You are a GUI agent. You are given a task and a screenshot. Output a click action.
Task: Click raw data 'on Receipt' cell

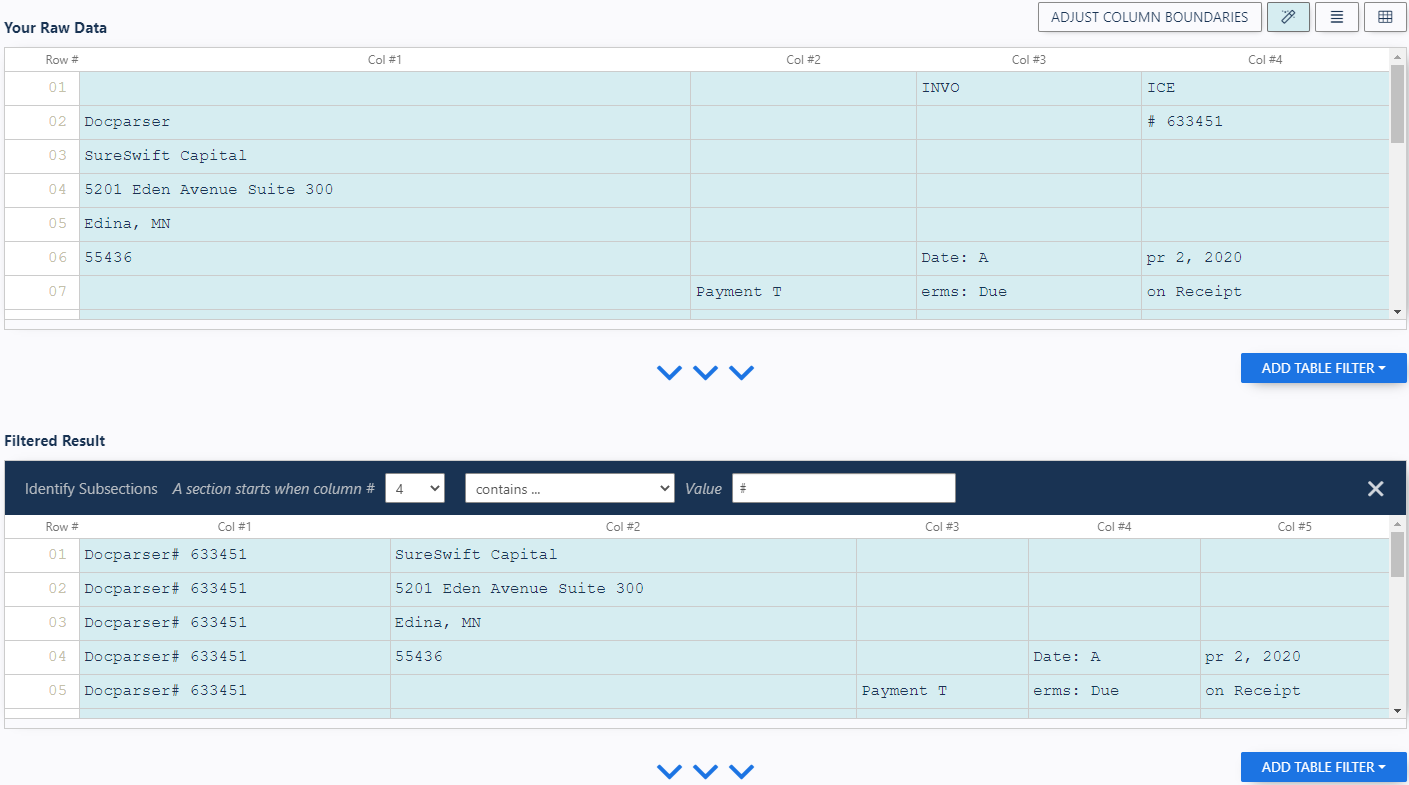coord(1265,292)
